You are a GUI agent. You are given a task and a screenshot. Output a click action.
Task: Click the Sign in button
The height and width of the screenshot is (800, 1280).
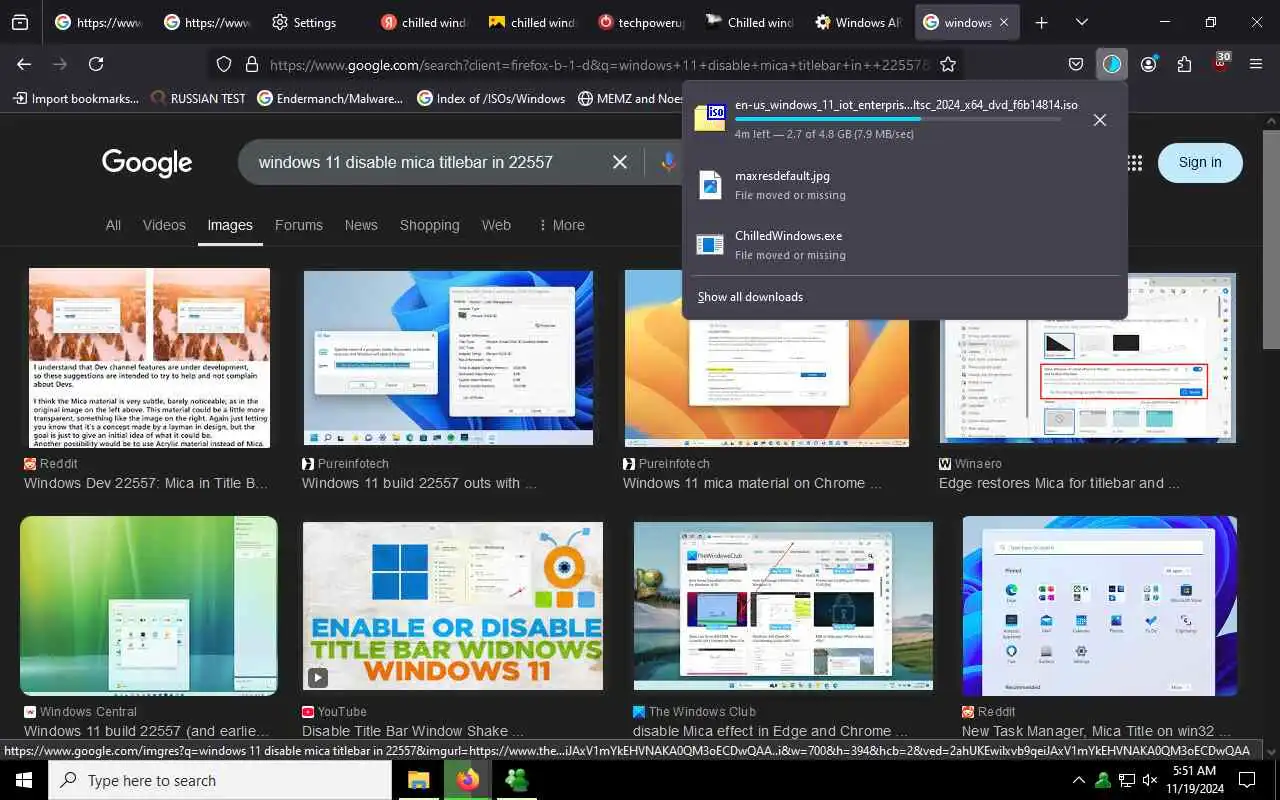(1200, 162)
